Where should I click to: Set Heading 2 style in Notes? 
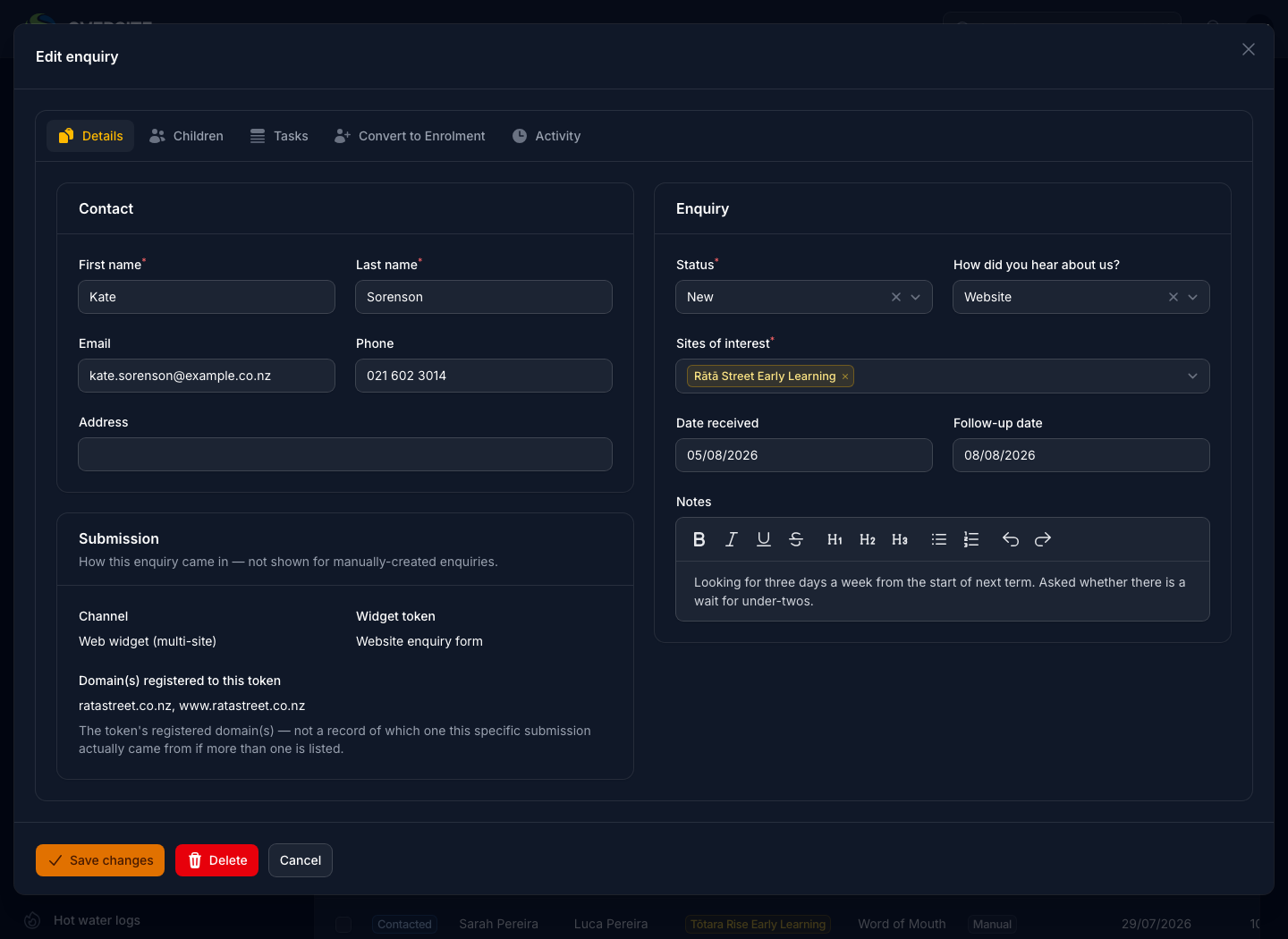(868, 539)
